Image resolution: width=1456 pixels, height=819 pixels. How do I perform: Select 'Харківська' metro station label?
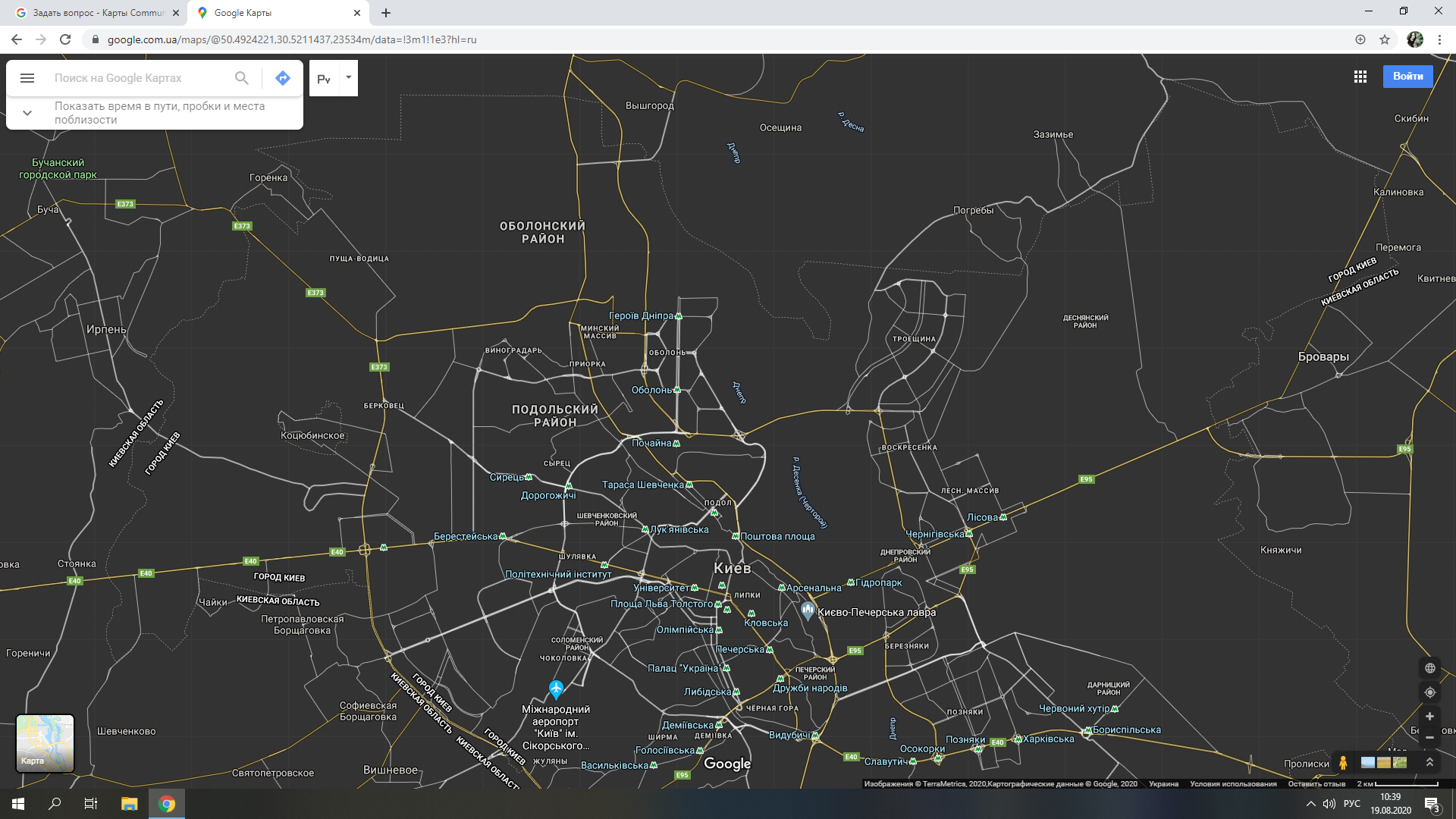pos(1048,739)
